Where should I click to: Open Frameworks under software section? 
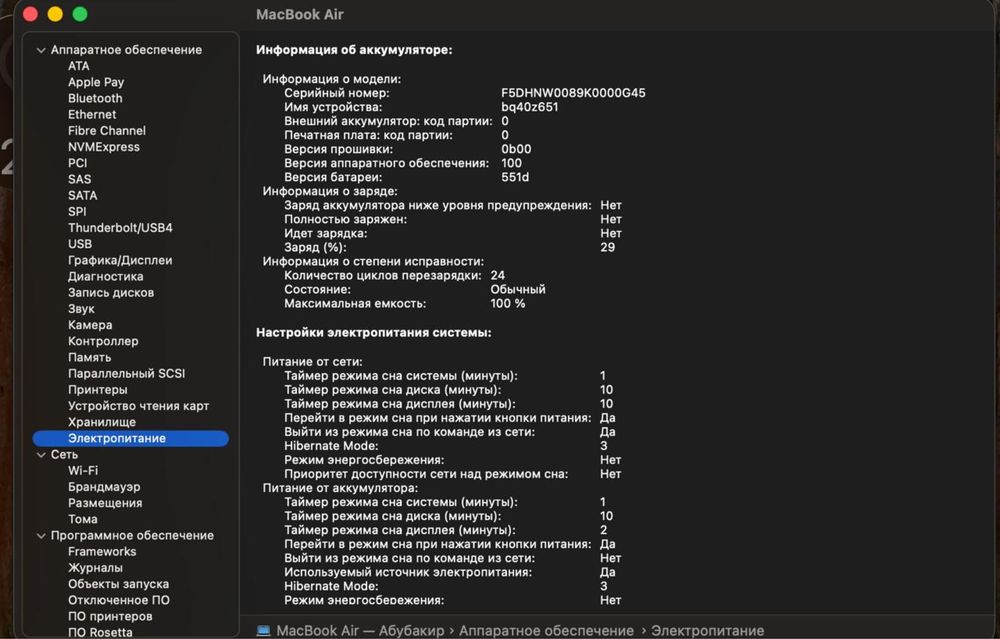[102, 552]
